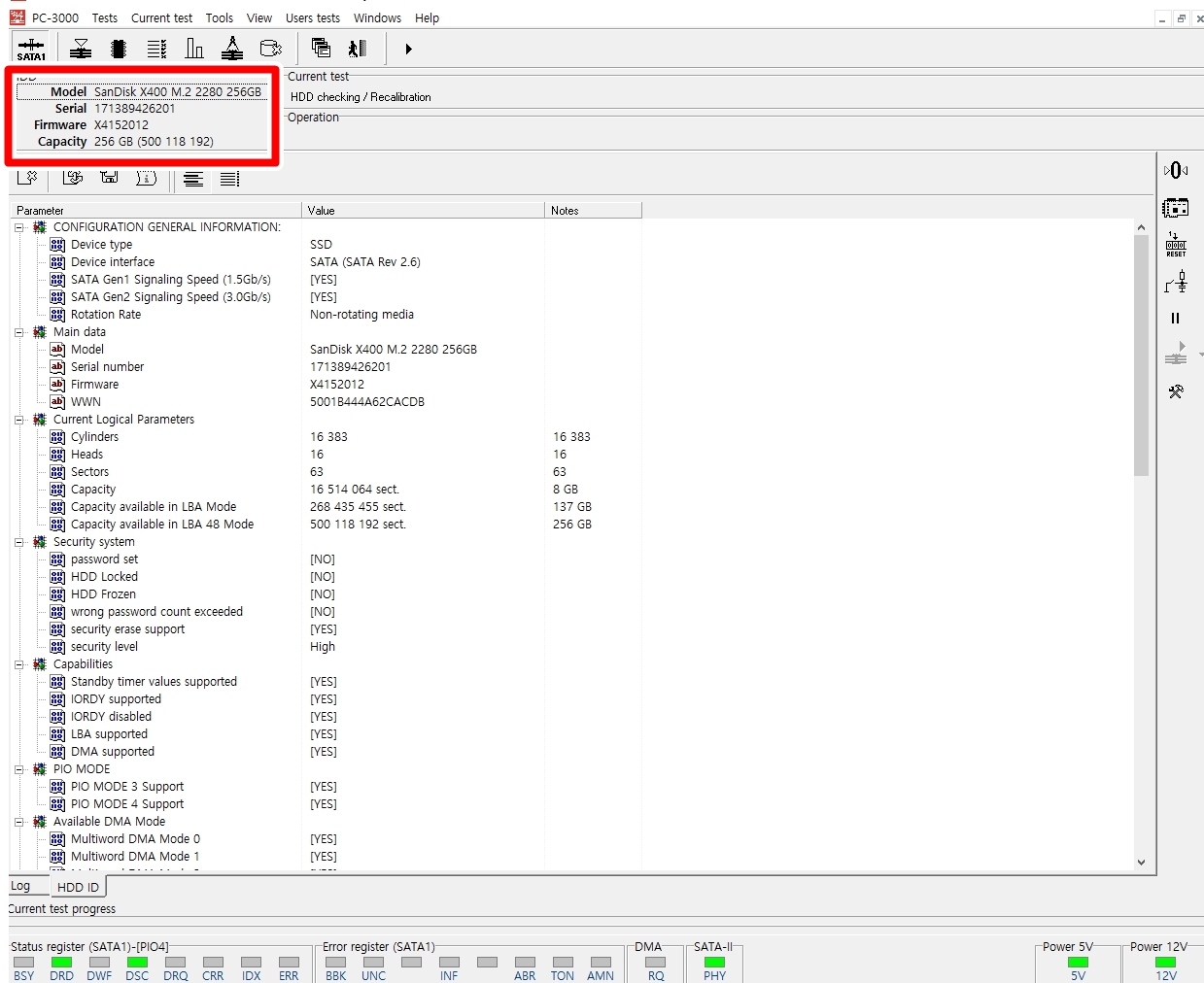
Task: Select the SATA1 port button
Action: (31, 48)
